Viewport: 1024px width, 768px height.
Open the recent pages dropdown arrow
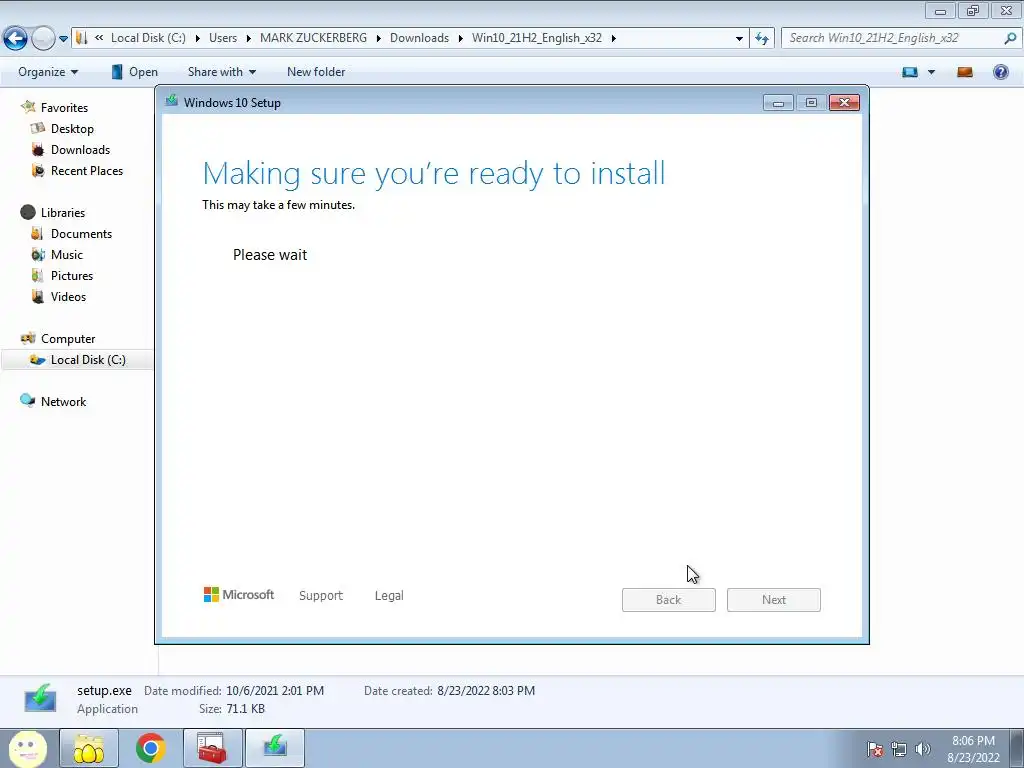63,39
